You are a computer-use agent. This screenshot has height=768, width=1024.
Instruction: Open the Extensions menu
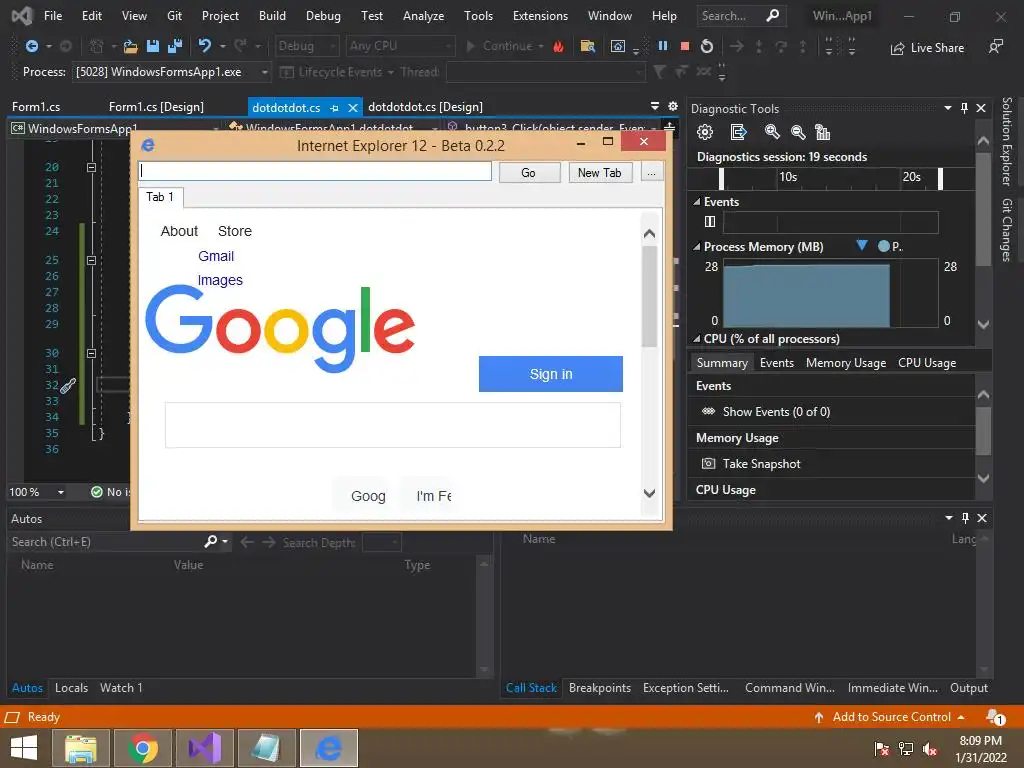coord(540,16)
